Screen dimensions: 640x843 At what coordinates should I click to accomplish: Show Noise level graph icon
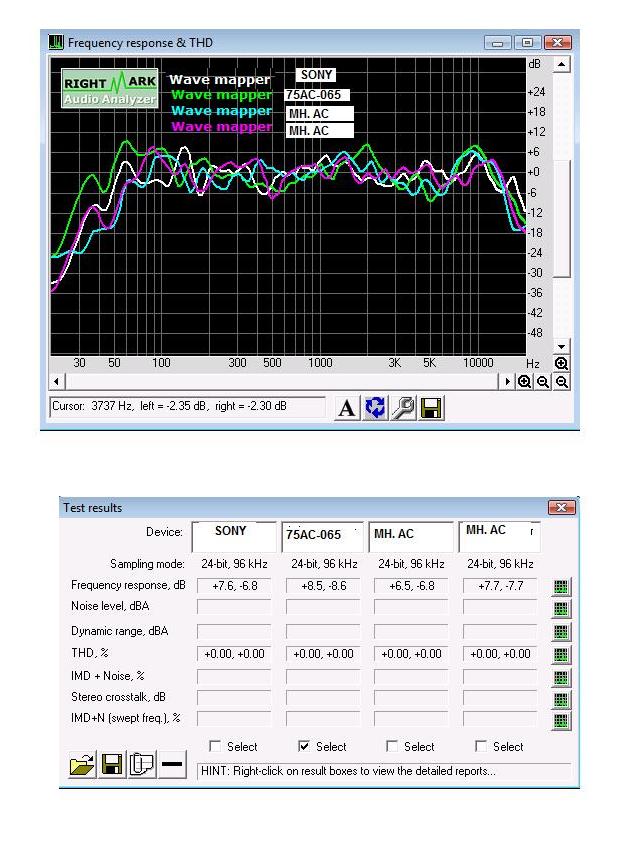561,609
